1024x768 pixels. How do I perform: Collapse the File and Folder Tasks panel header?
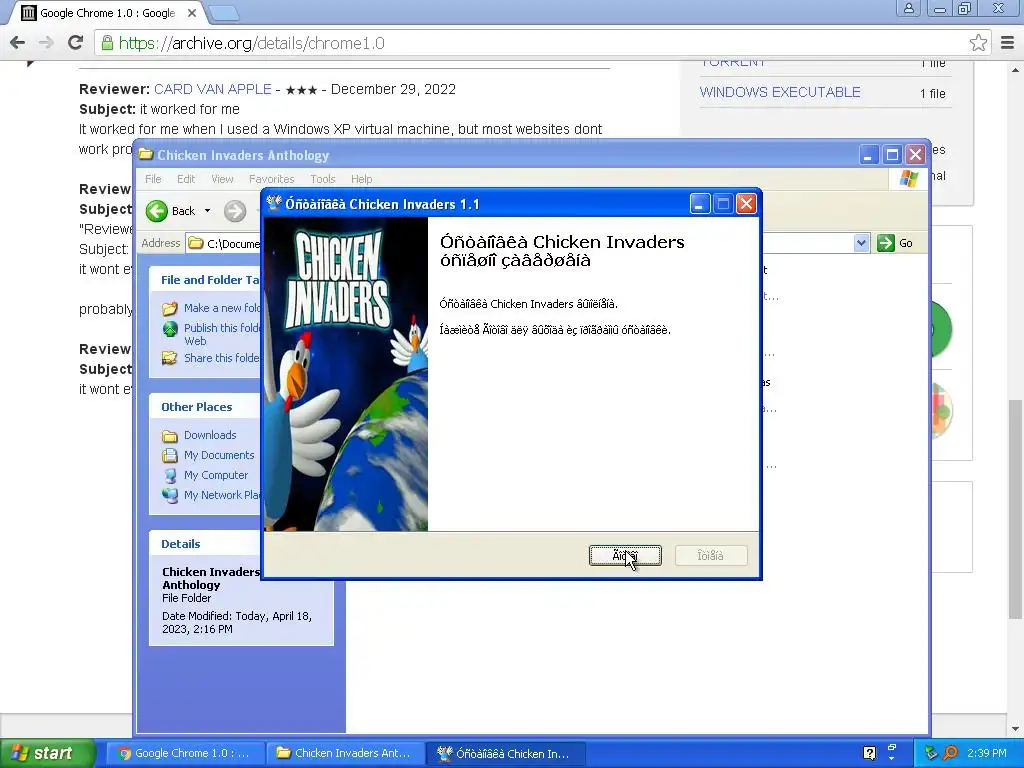point(206,280)
